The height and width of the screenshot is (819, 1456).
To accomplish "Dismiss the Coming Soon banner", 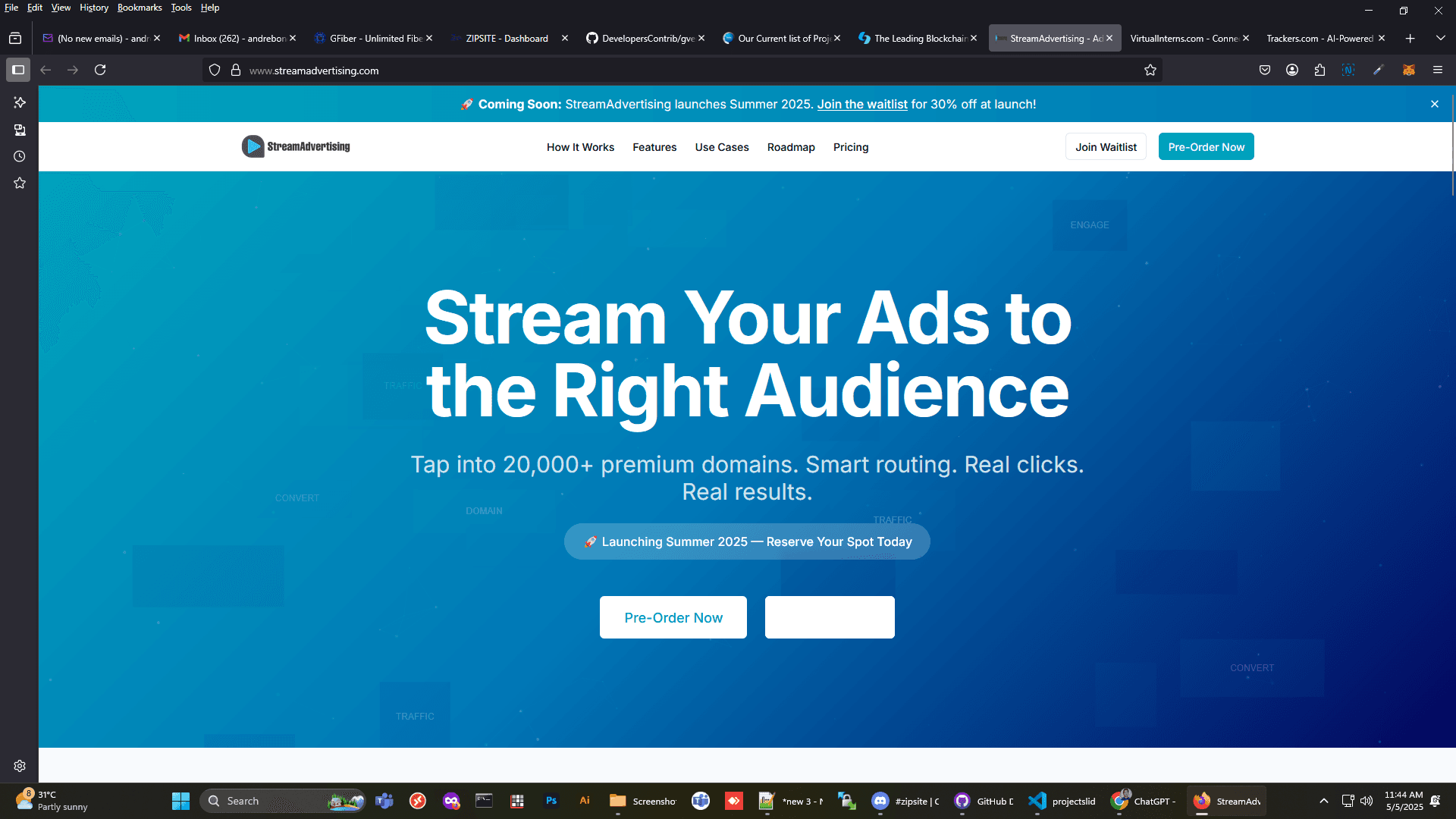I will [x=1435, y=104].
